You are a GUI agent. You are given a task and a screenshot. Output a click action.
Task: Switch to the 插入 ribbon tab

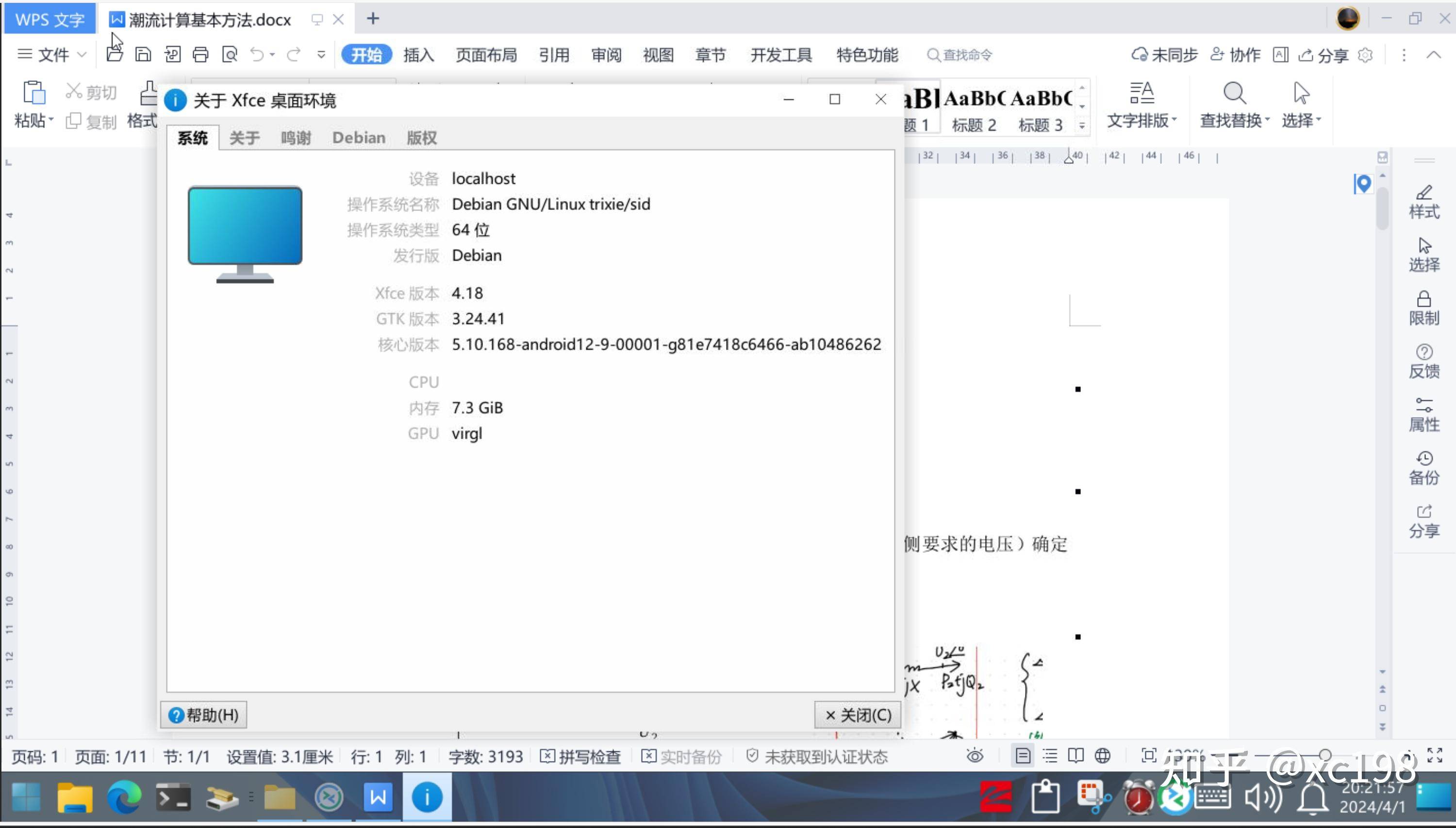[x=419, y=55]
